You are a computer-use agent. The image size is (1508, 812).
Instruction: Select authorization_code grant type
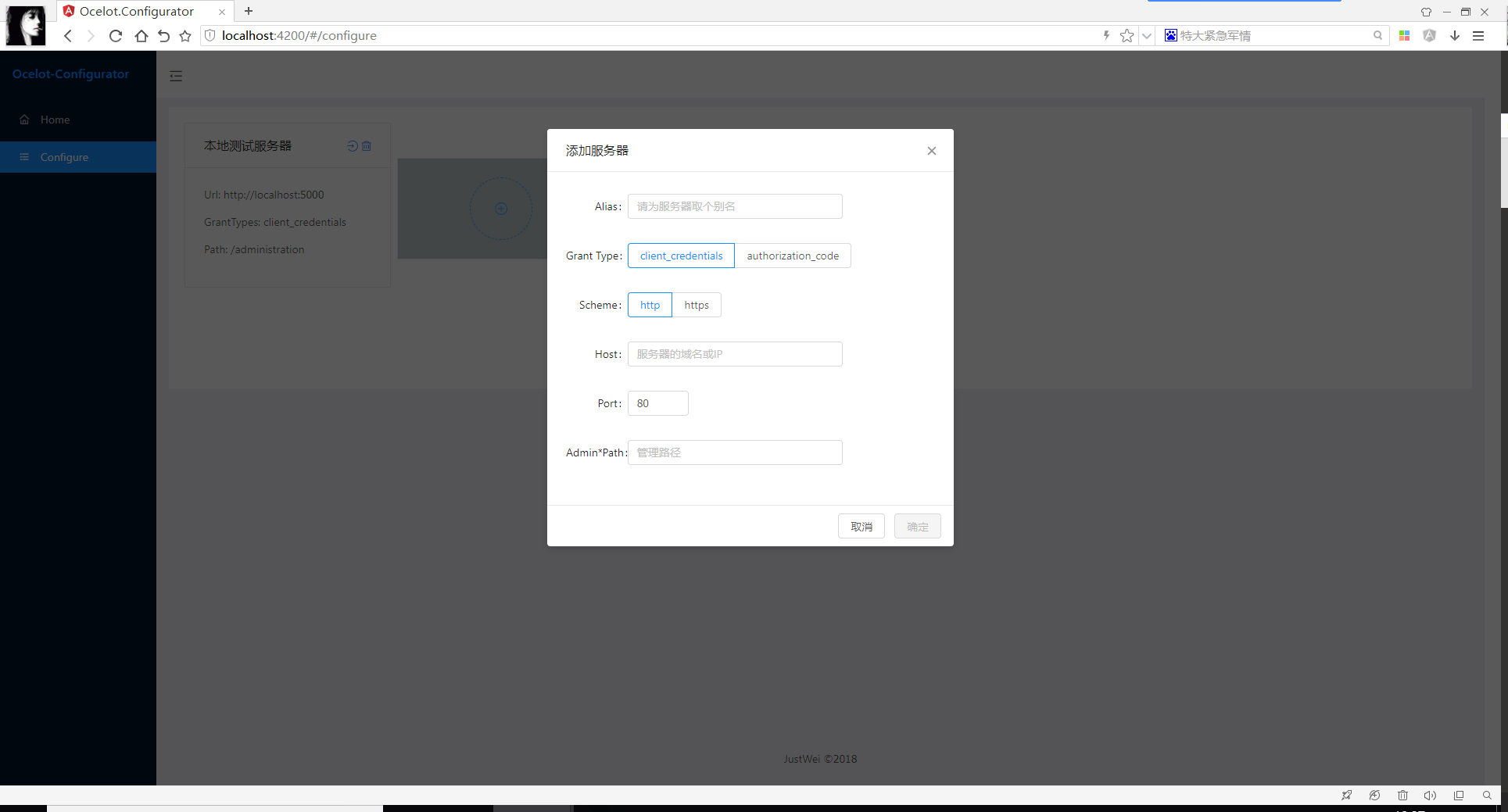point(793,256)
